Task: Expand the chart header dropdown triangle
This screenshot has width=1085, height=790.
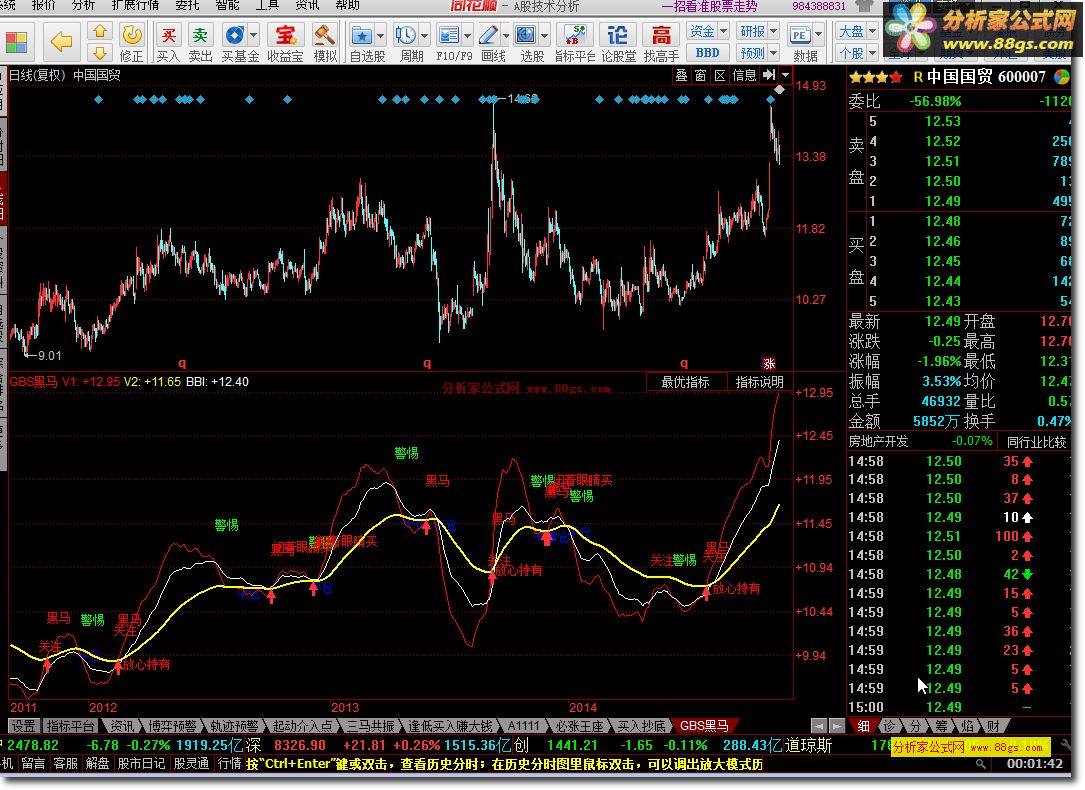Action: [785, 75]
